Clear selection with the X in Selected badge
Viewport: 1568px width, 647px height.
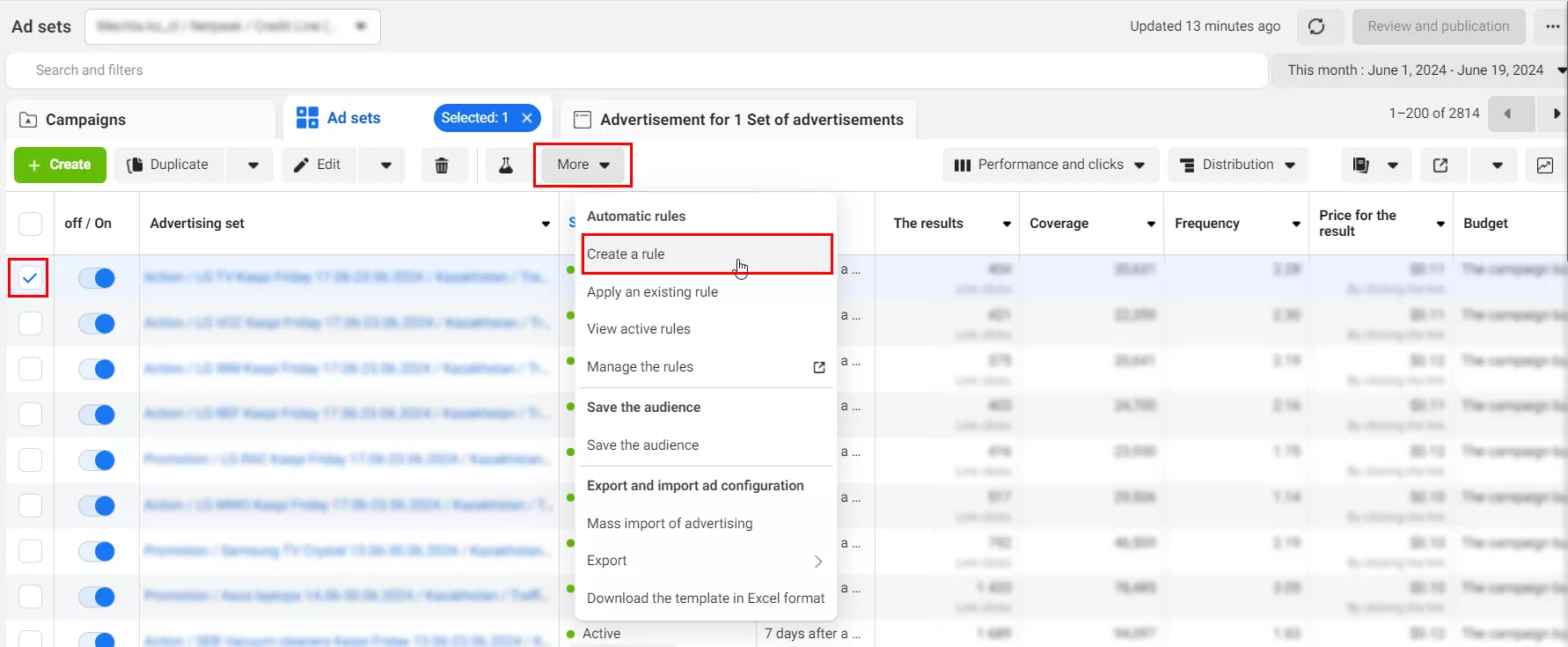coord(527,118)
